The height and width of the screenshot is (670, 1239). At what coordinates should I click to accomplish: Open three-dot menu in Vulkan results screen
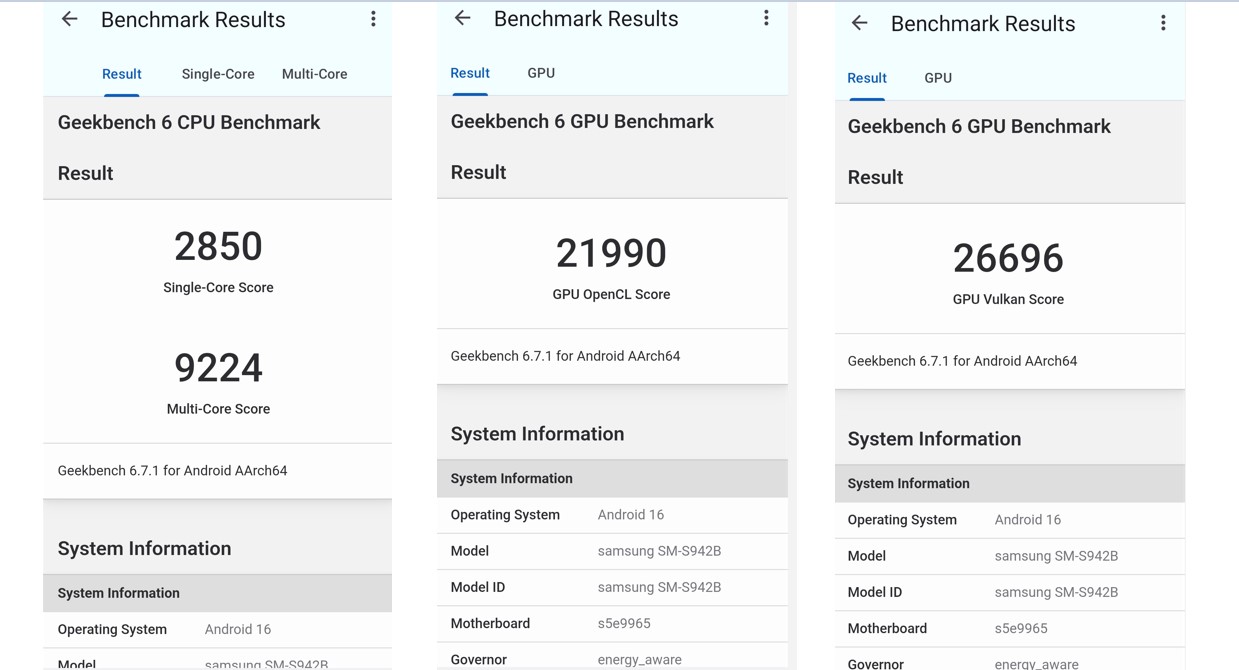pyautogui.click(x=1163, y=23)
